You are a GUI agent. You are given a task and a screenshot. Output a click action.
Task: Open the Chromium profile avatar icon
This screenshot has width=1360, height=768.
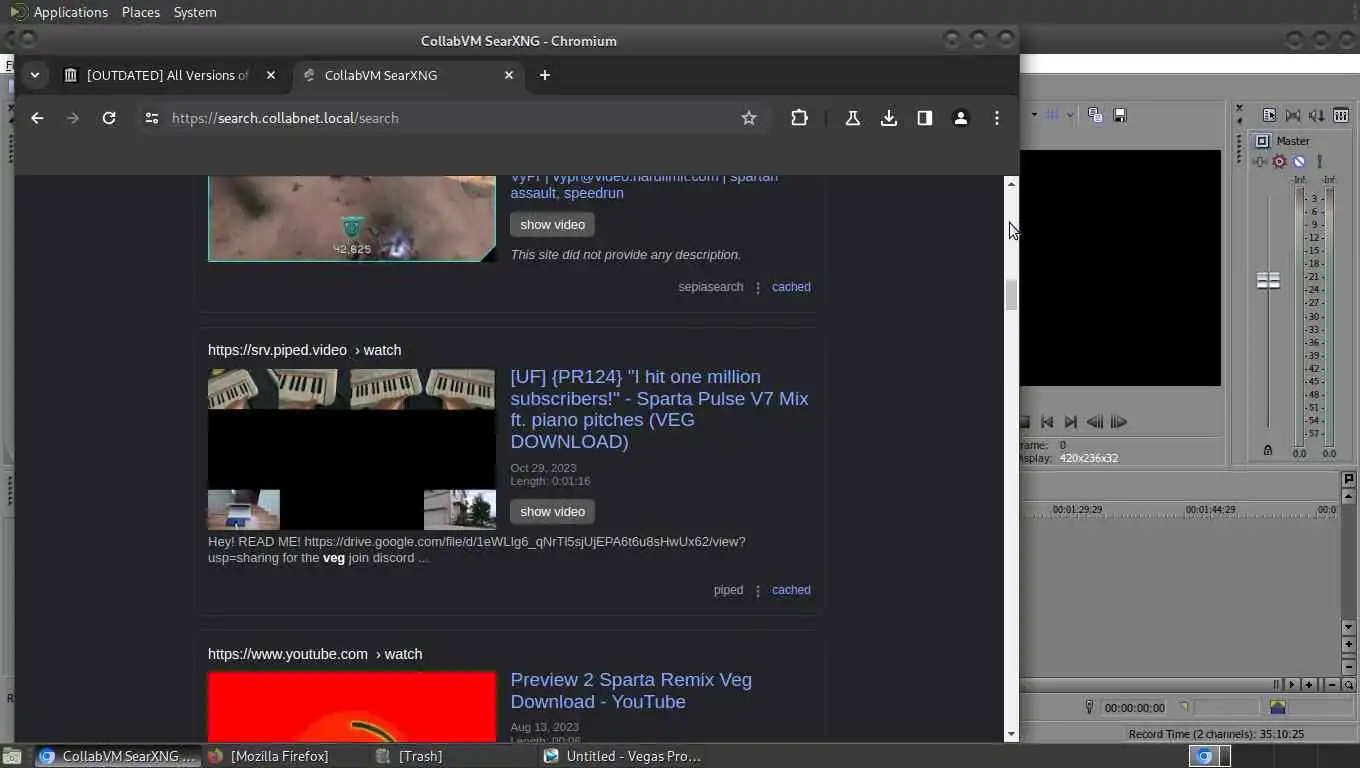(961, 118)
